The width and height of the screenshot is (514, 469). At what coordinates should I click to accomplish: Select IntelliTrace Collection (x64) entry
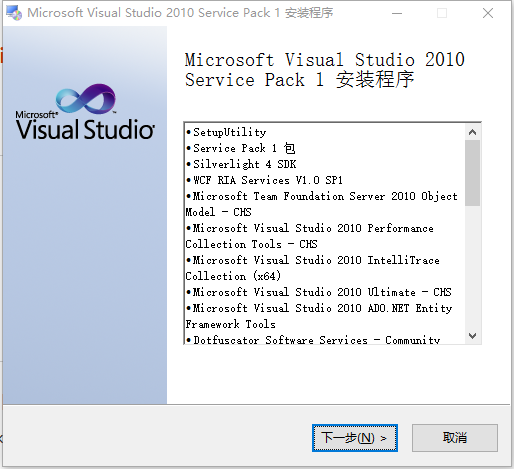coord(313,268)
